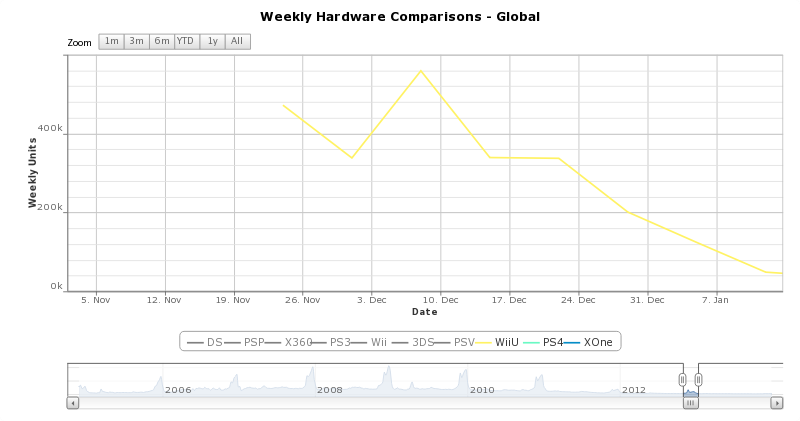800x421 pixels.
Task: Click the '200k' axis value
Action: [50, 207]
